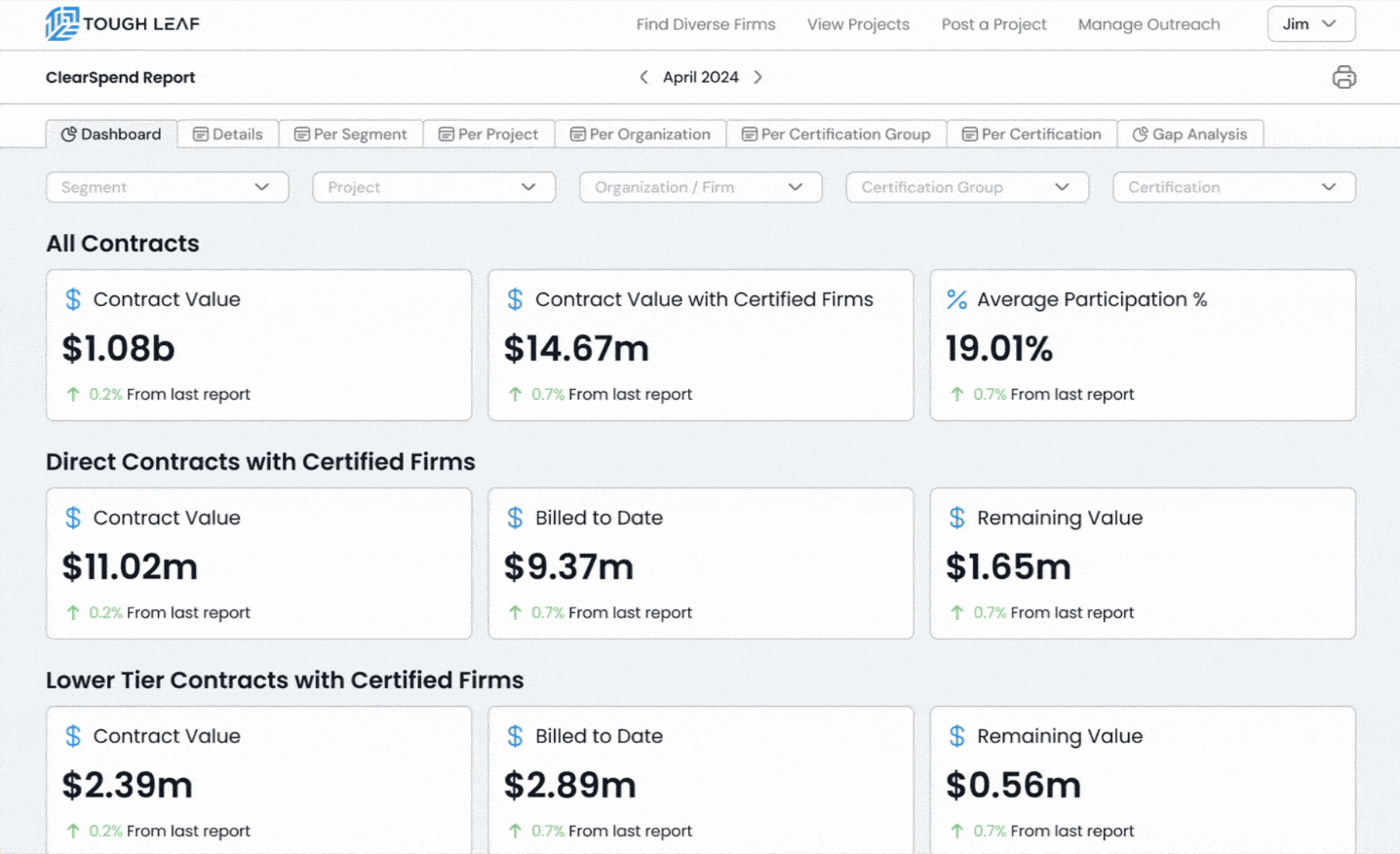
Task: Expand the Certification Group dropdown
Action: pyautogui.click(x=967, y=187)
